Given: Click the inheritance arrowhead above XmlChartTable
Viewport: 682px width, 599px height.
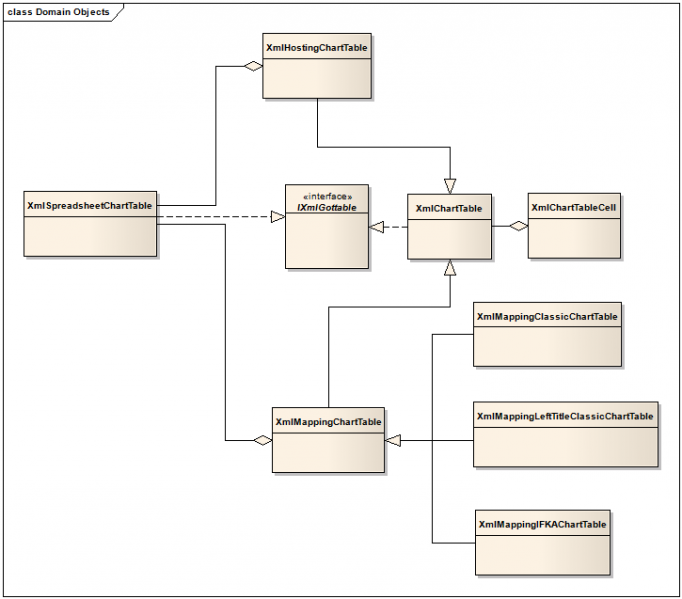Looking at the screenshot, I should pyautogui.click(x=449, y=184).
